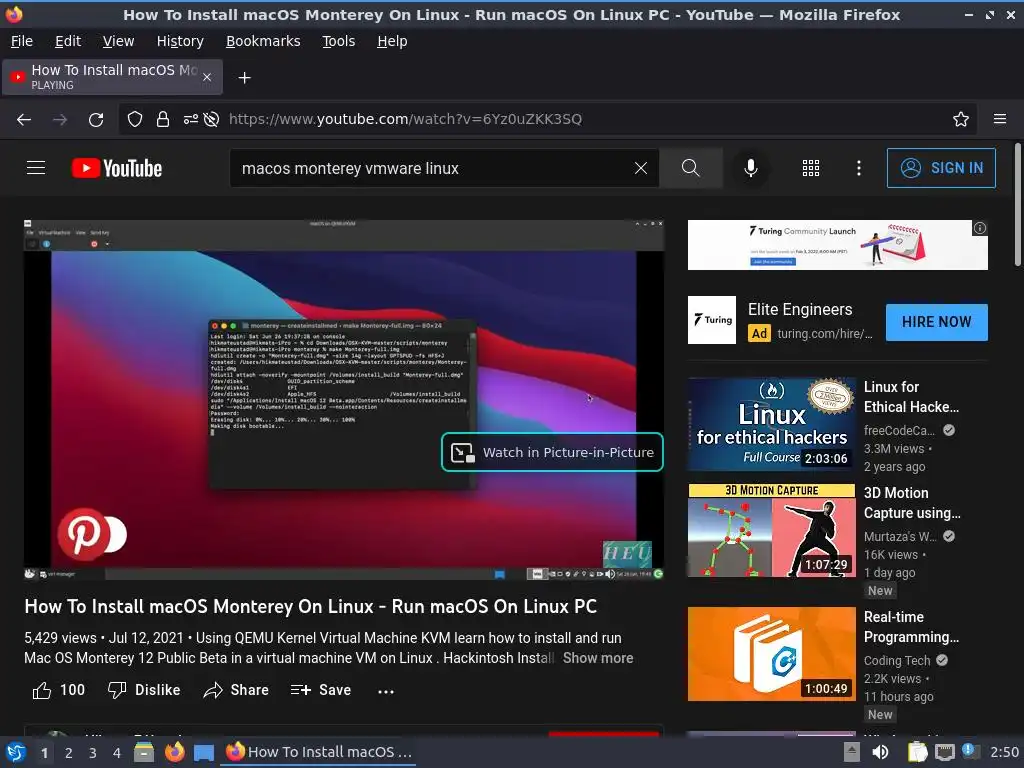
Task: Start voice search with microphone icon
Action: [x=751, y=168]
